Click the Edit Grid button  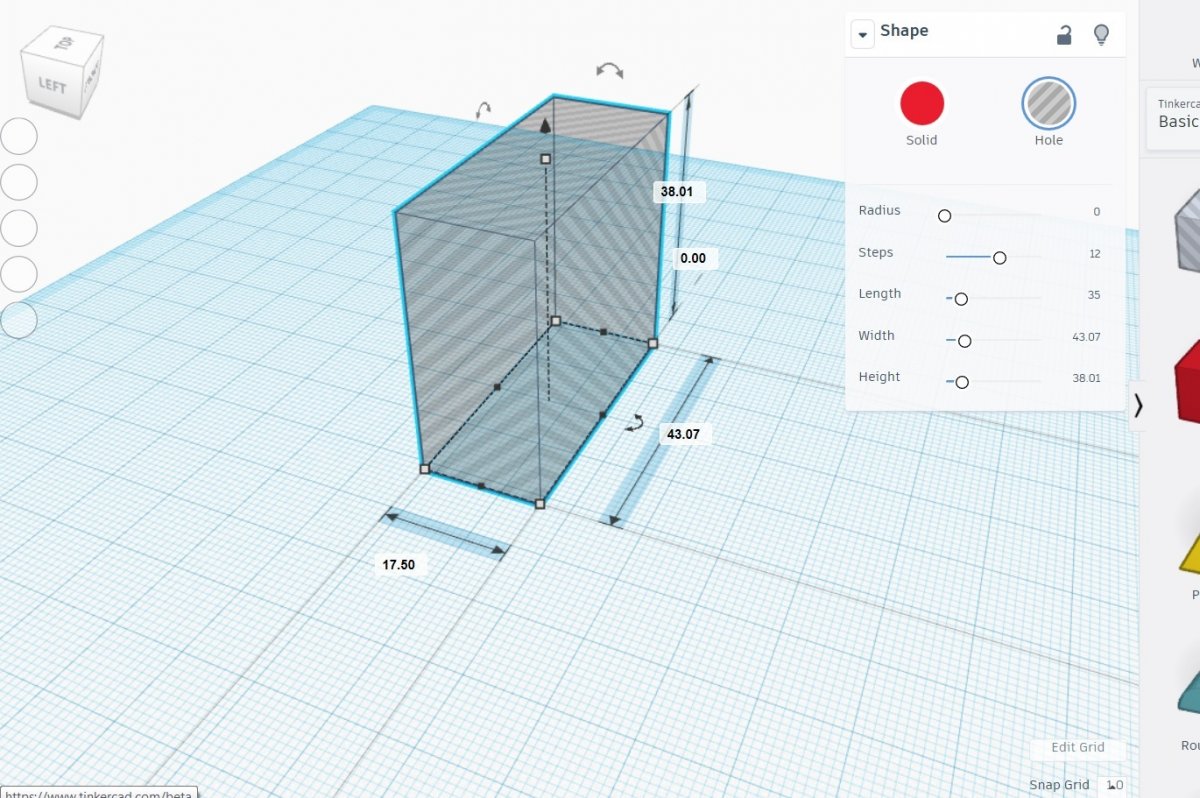(1078, 748)
